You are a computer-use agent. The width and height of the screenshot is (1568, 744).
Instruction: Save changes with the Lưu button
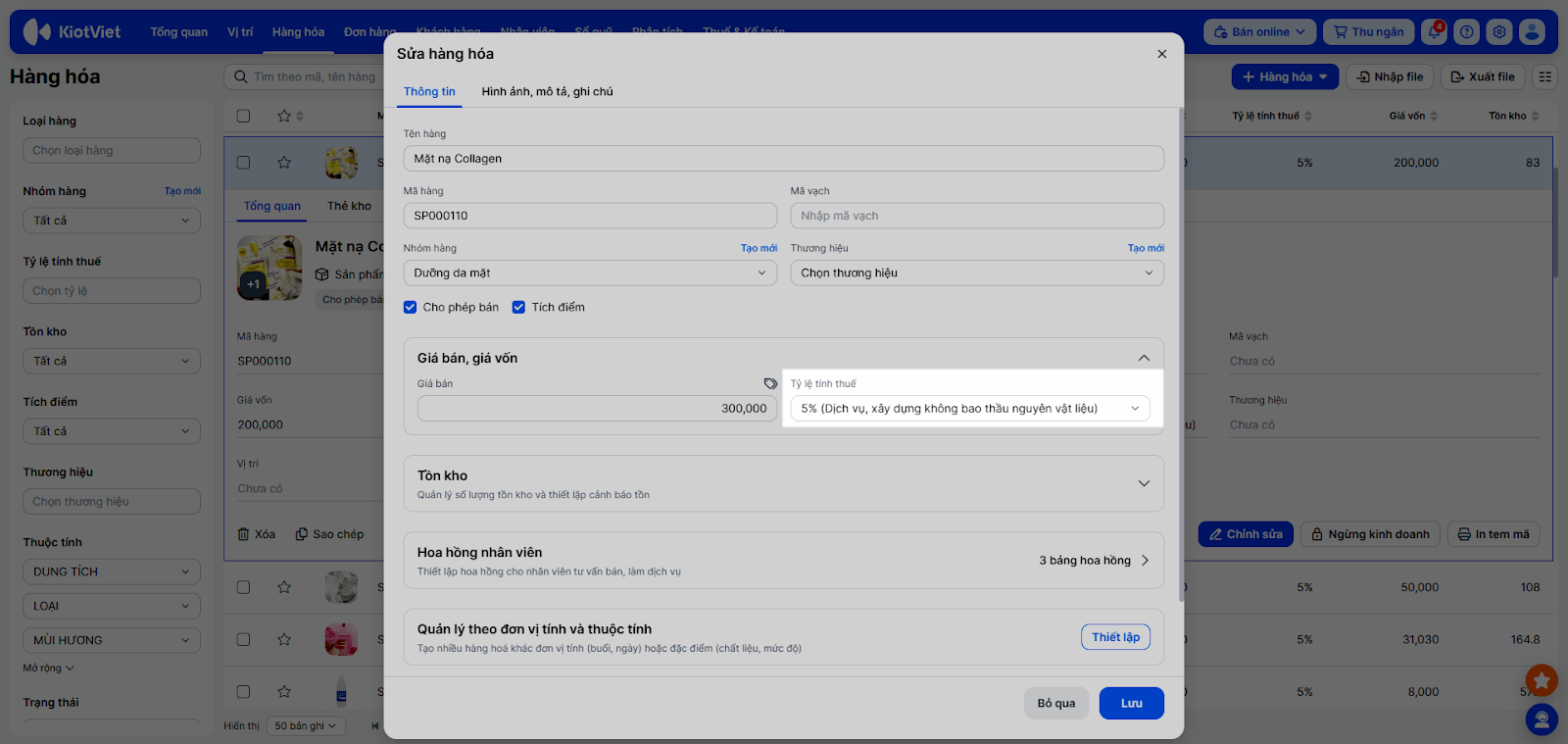pyautogui.click(x=1132, y=703)
